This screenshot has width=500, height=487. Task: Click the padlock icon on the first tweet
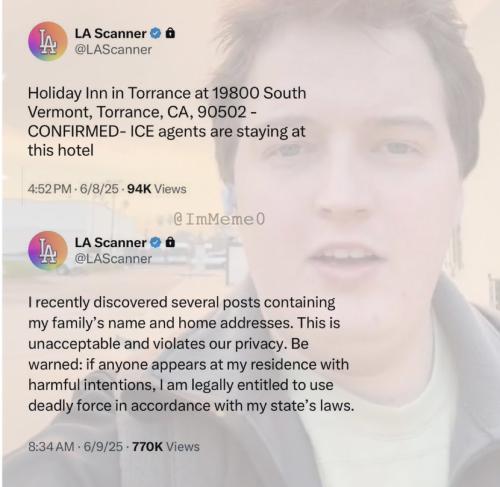click(170, 33)
